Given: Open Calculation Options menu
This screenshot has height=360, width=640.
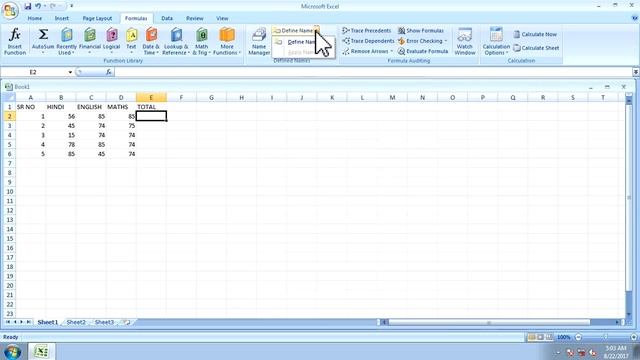Looking at the screenshot, I should [496, 41].
